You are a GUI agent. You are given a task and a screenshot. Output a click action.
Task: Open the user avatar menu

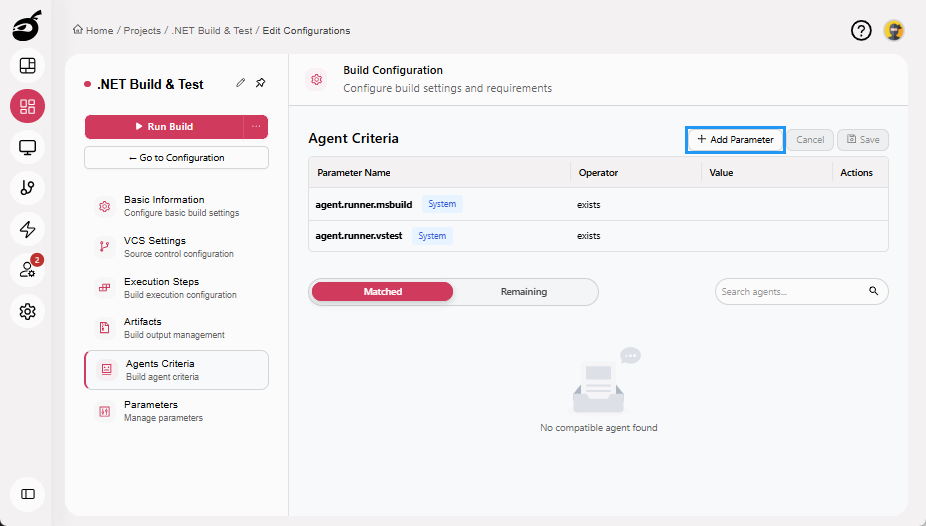(894, 30)
